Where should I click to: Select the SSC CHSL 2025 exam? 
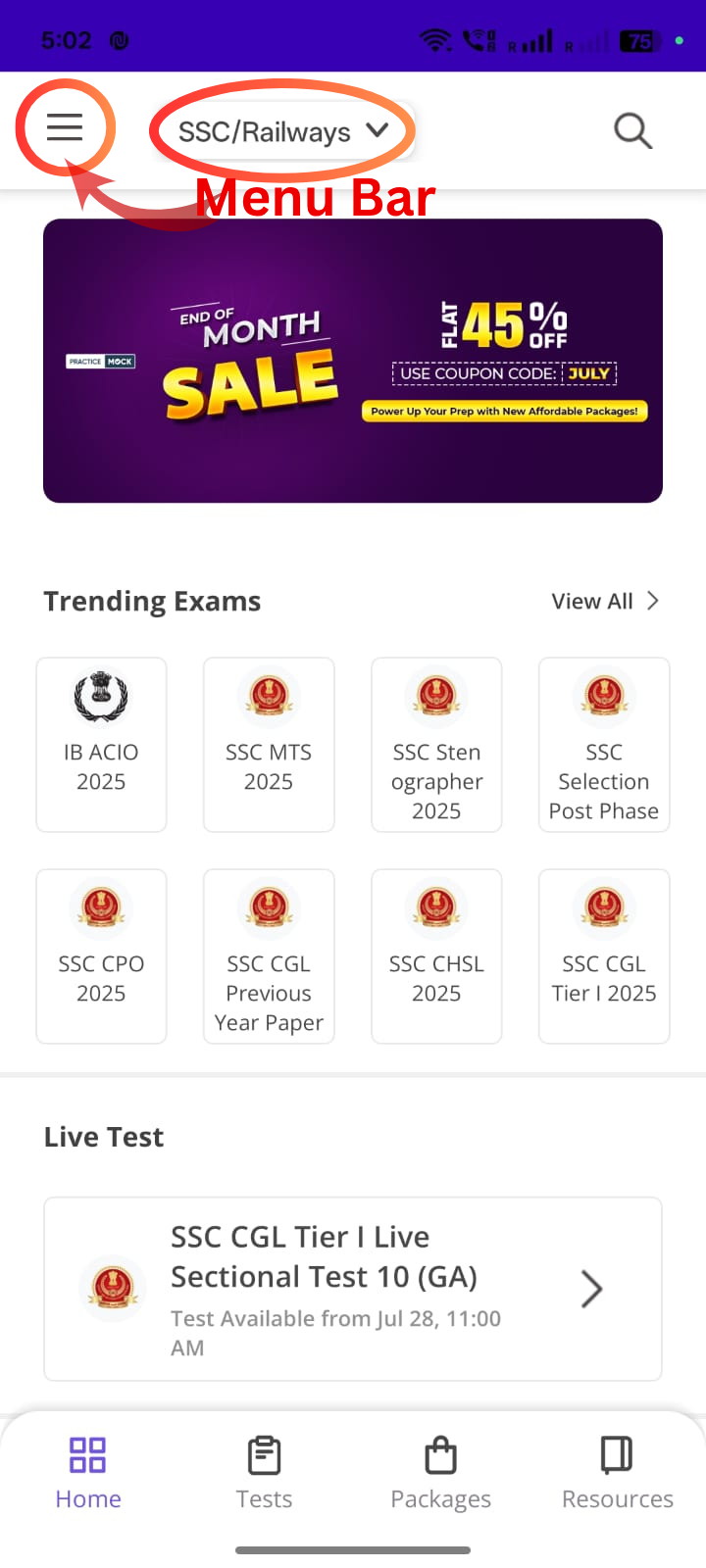pyautogui.click(x=436, y=956)
